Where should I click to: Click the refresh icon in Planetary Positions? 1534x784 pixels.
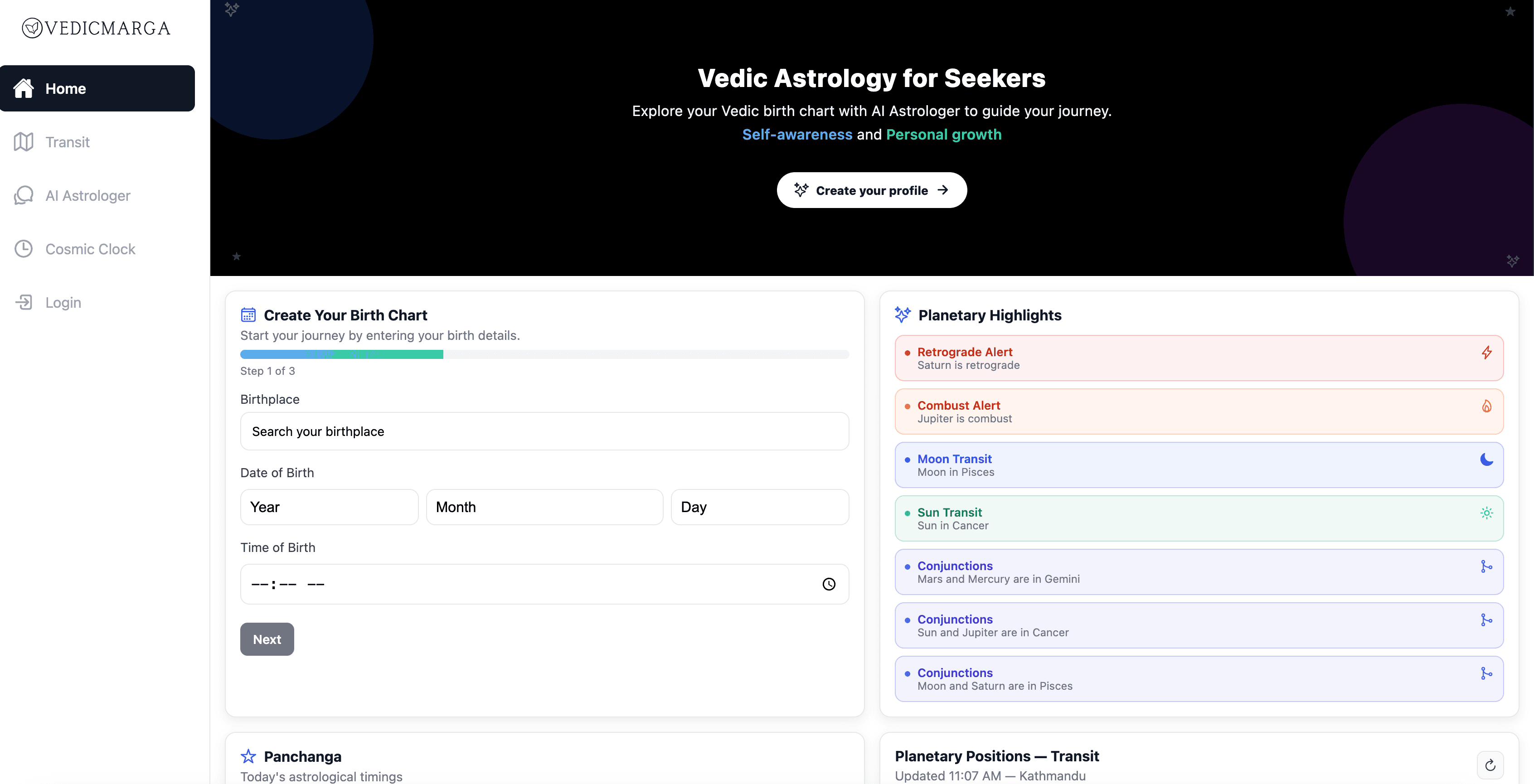(1490, 765)
